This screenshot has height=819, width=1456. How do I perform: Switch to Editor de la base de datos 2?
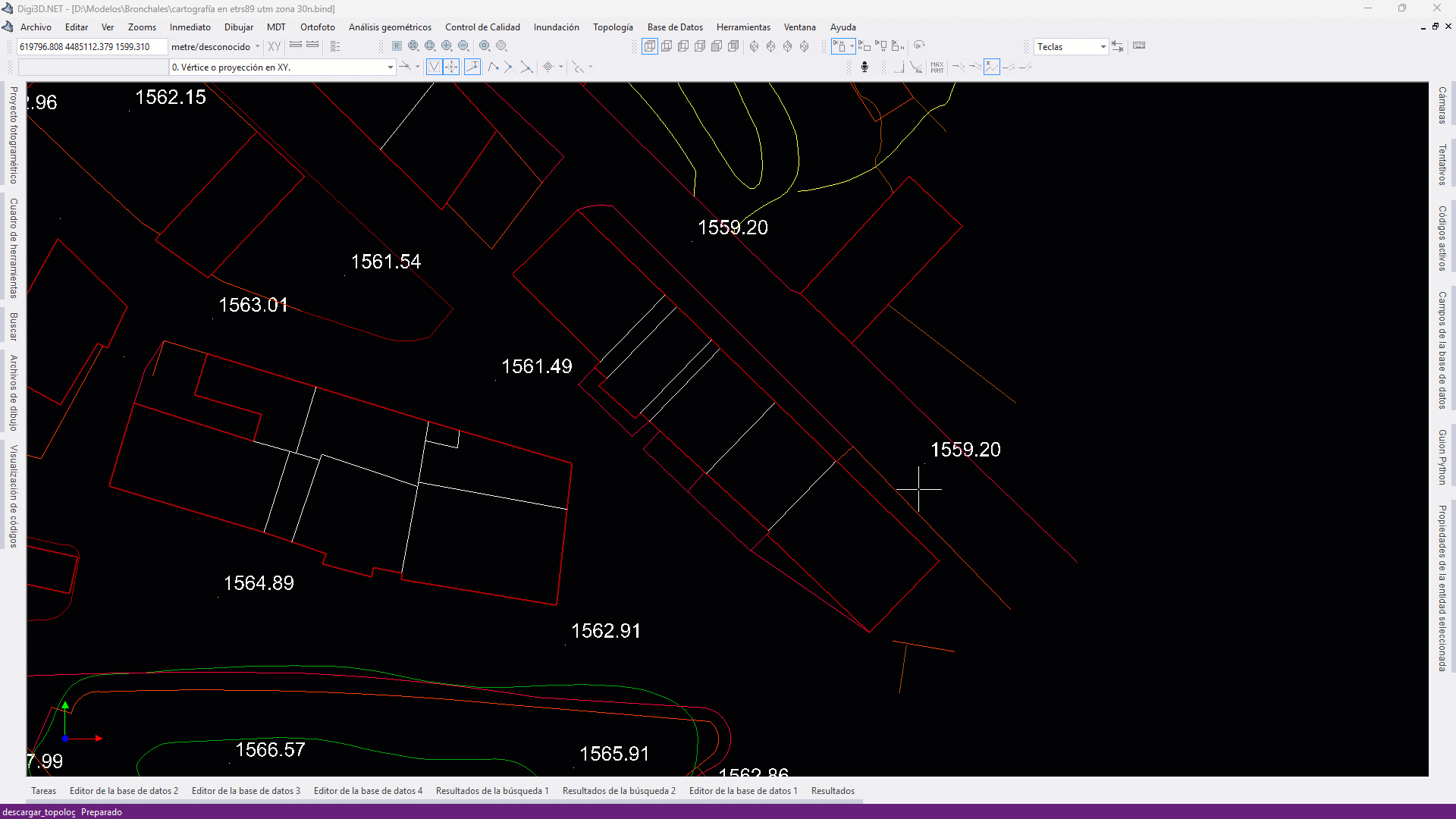[124, 791]
